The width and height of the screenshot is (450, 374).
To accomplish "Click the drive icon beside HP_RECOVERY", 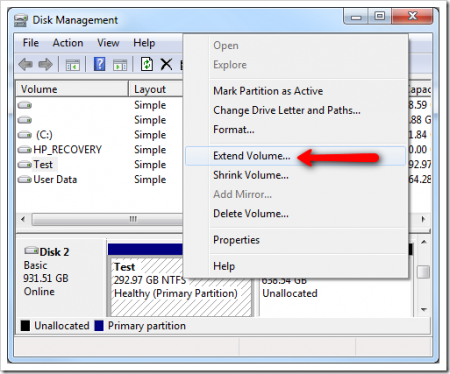I will [x=25, y=150].
